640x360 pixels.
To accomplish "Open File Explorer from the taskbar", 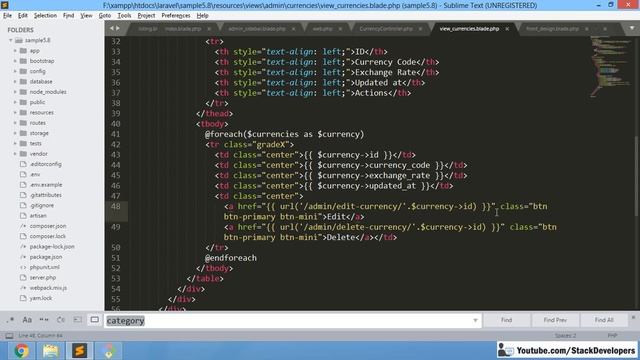I will 51,351.
